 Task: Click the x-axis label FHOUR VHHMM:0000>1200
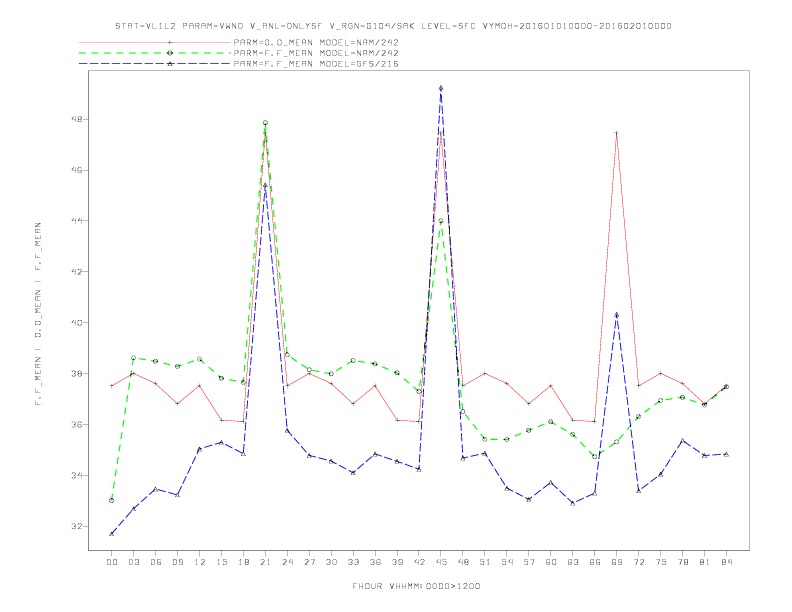416,586
